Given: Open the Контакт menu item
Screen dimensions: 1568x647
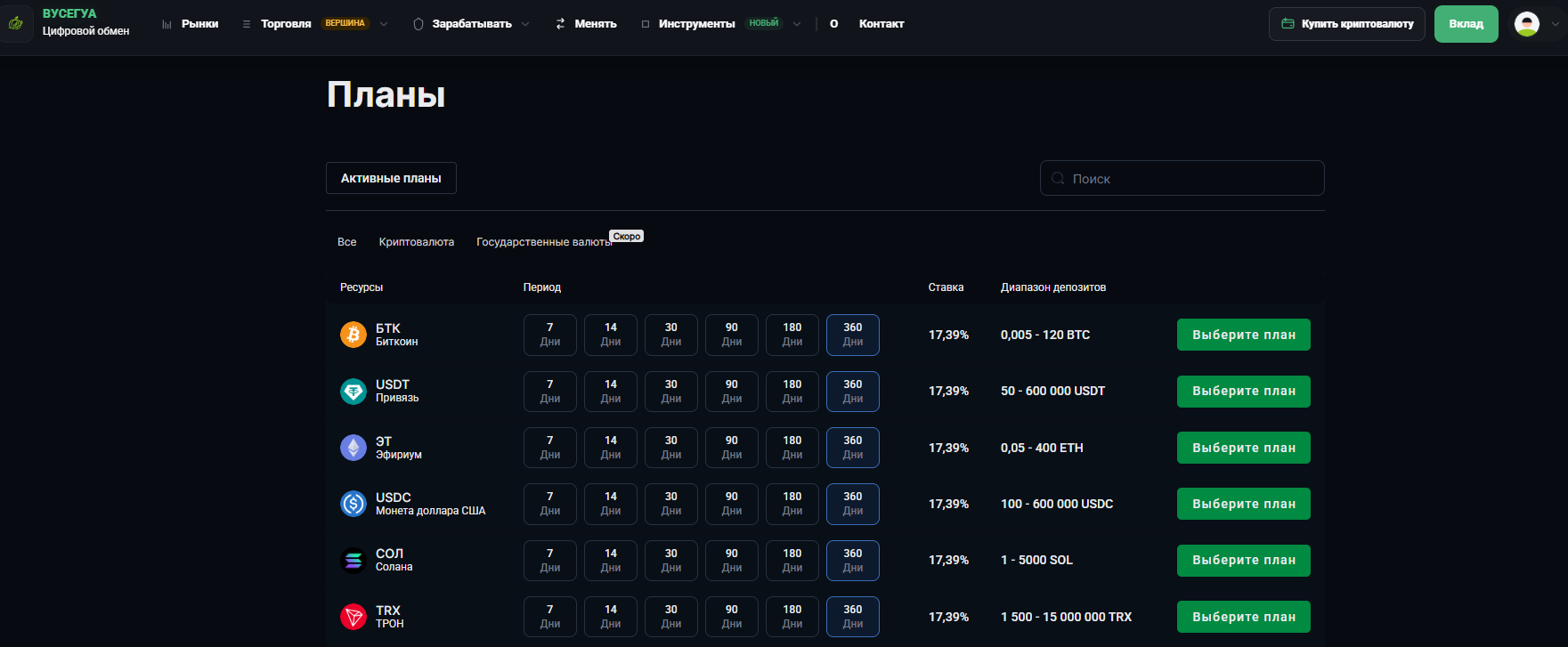Looking at the screenshot, I should click(881, 24).
